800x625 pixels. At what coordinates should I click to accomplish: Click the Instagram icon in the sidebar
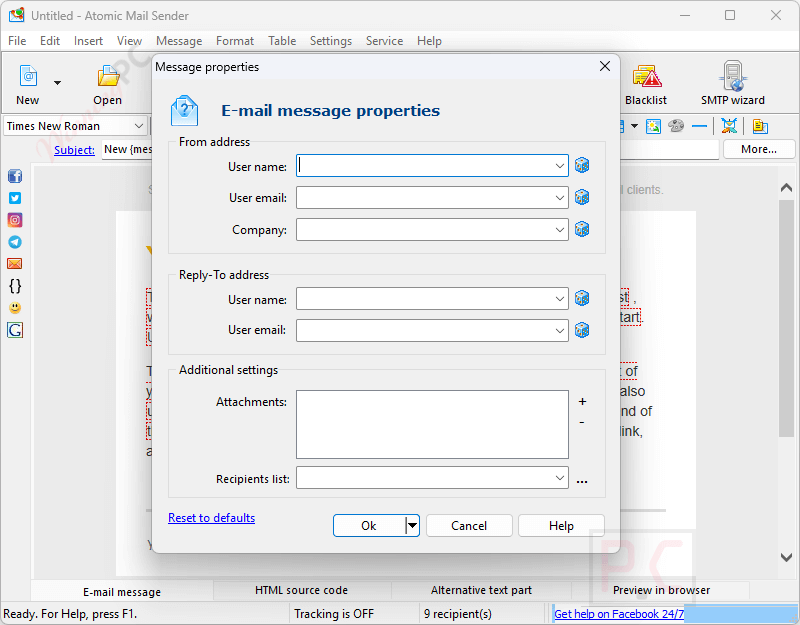point(15,220)
